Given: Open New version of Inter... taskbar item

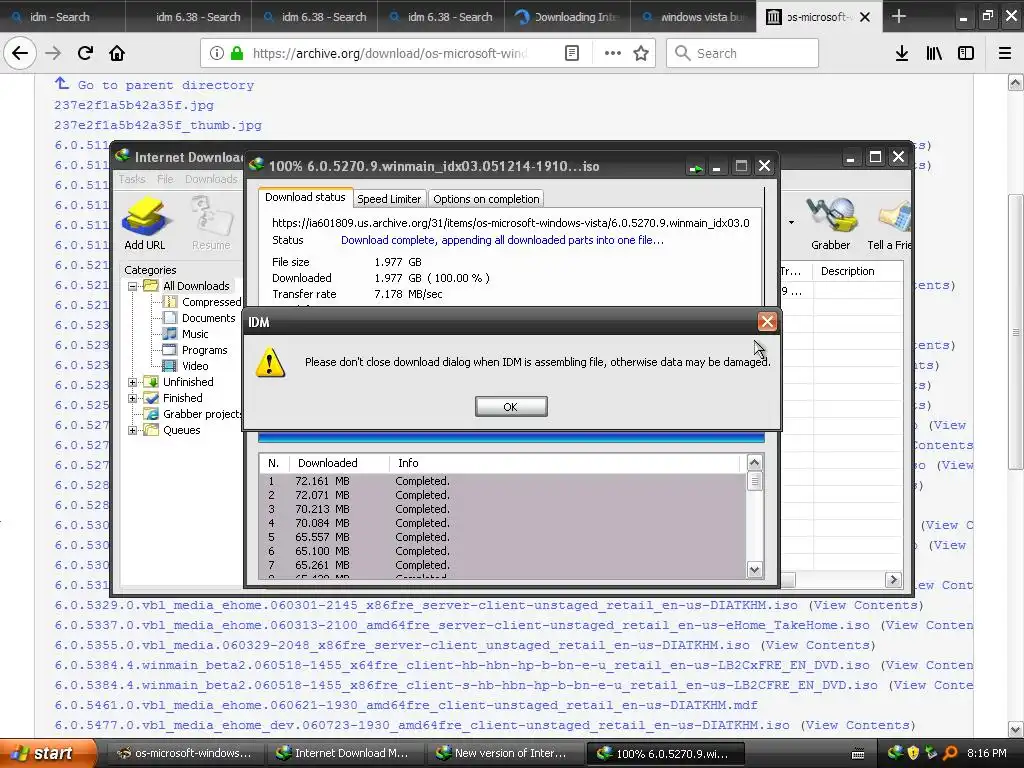Looking at the screenshot, I should pos(503,753).
